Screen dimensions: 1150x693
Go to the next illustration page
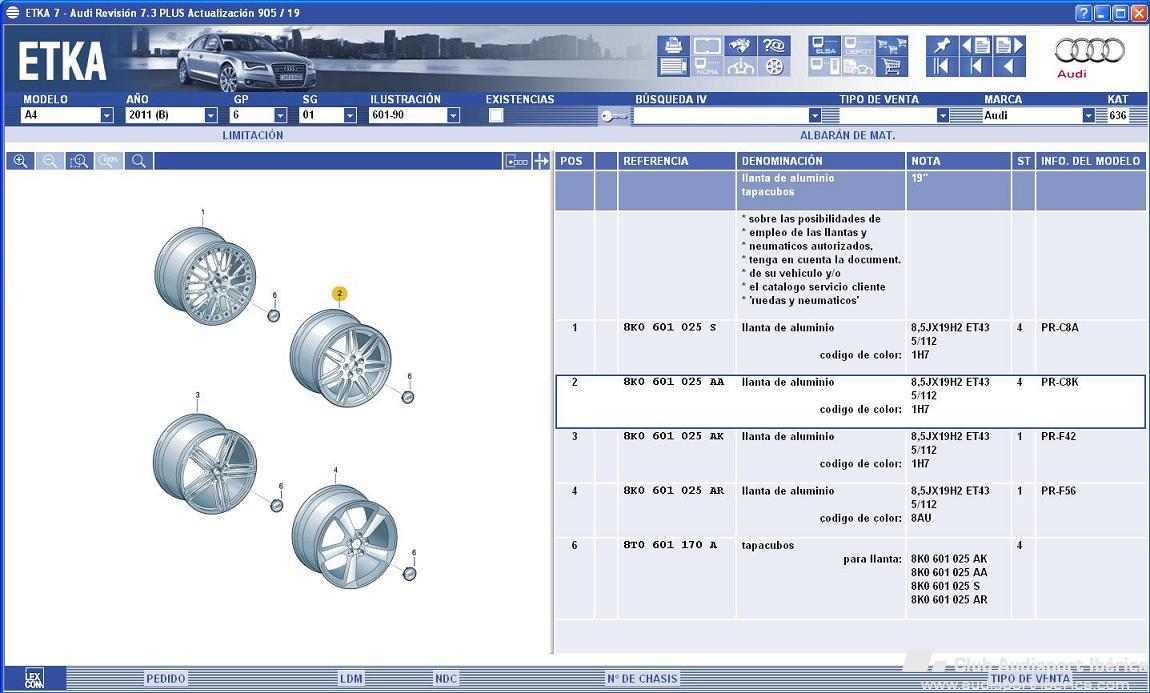point(1009,45)
